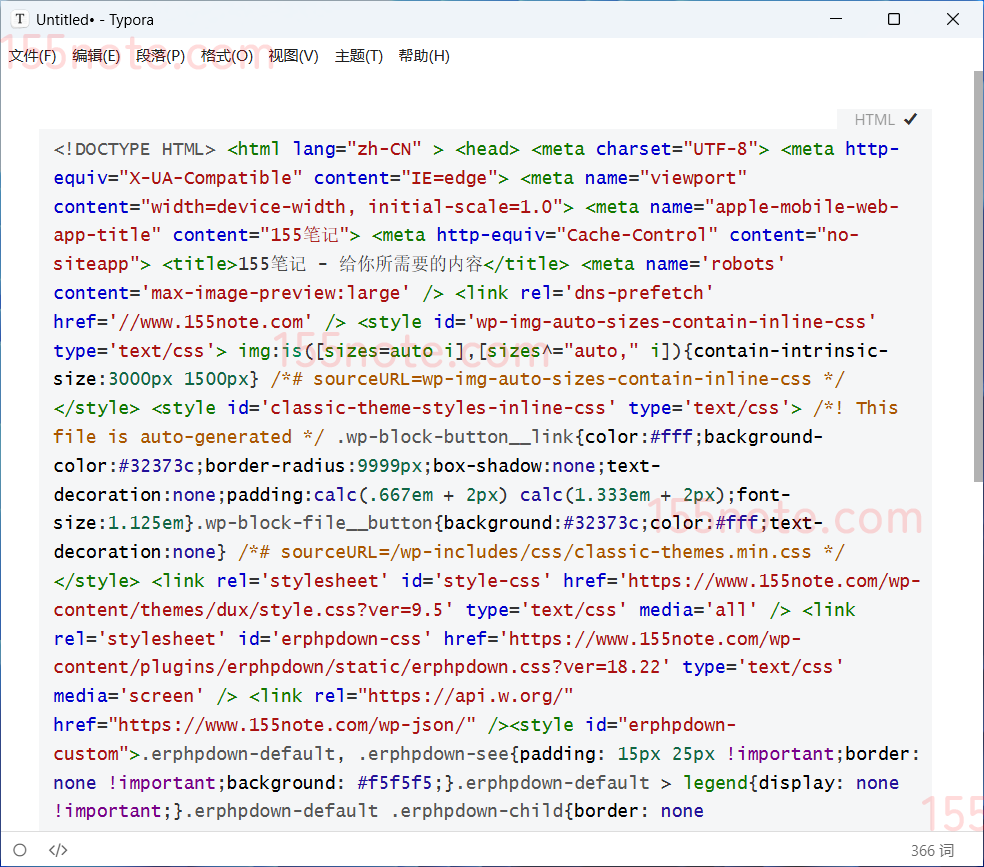This screenshot has height=867, width=984.
Task: Click the scrollbar track below the thumb
Action: point(978,650)
